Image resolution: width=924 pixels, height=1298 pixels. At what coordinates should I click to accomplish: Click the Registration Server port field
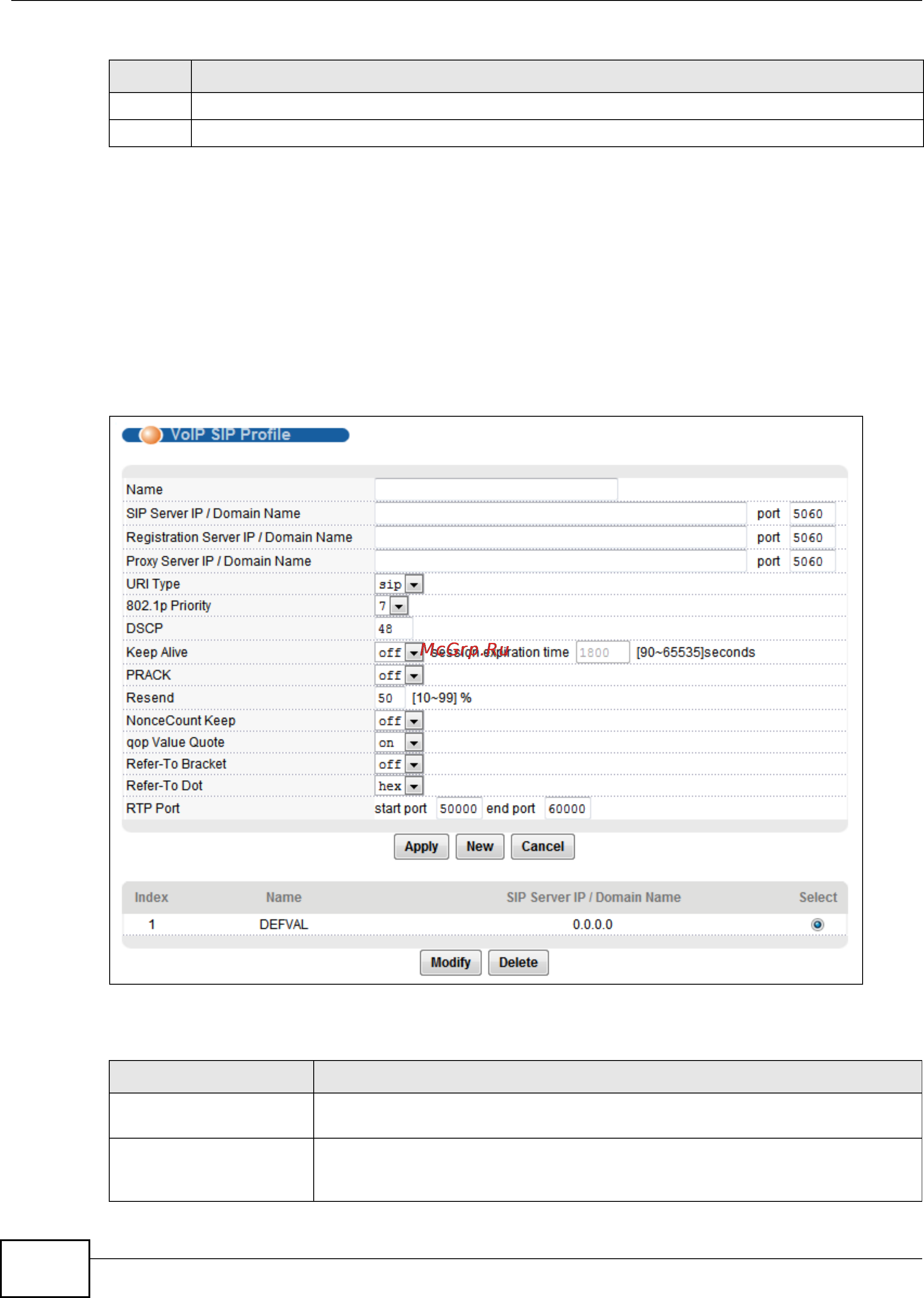pos(812,537)
